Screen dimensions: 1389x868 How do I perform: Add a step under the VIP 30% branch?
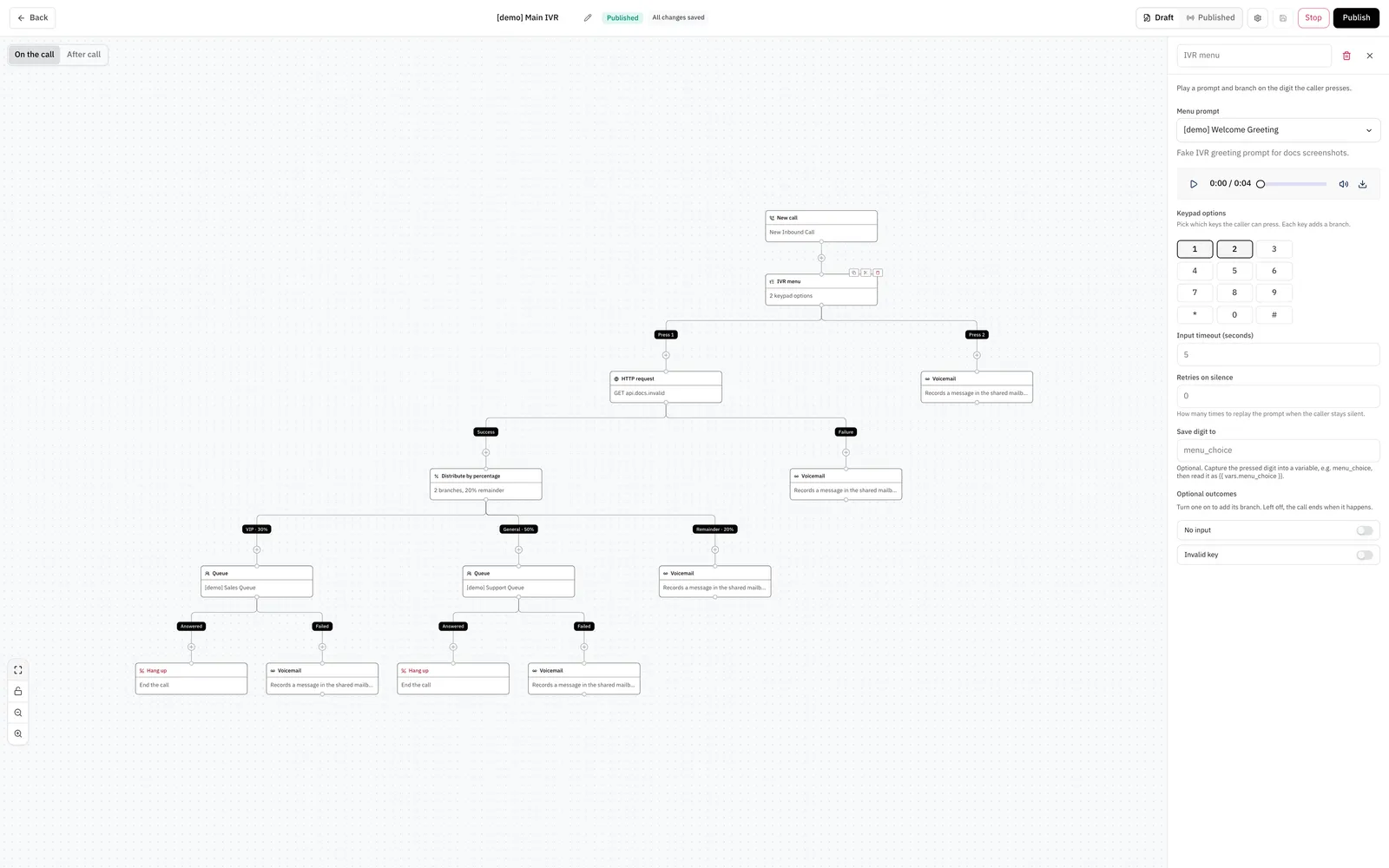click(x=257, y=549)
